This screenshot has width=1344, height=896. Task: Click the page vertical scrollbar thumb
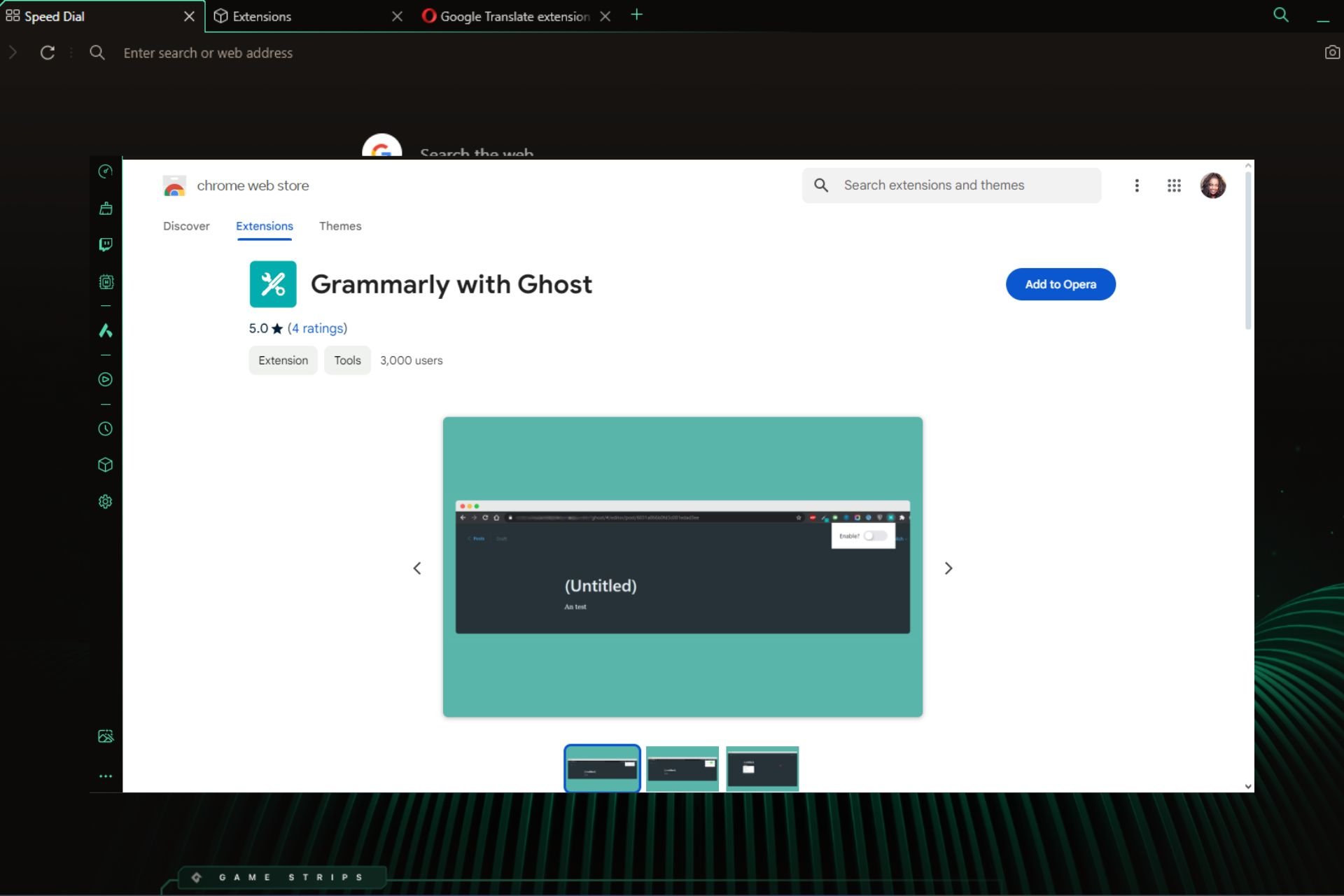pos(1247,250)
